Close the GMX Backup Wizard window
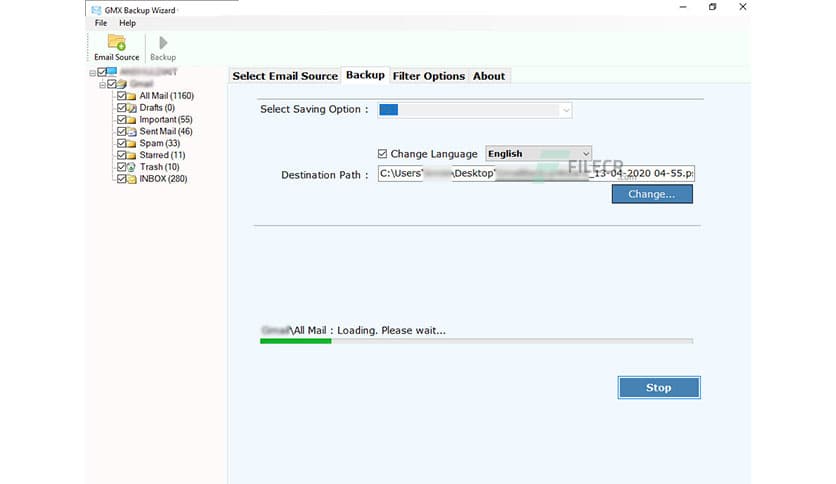The height and width of the screenshot is (484, 836). coord(743,7)
